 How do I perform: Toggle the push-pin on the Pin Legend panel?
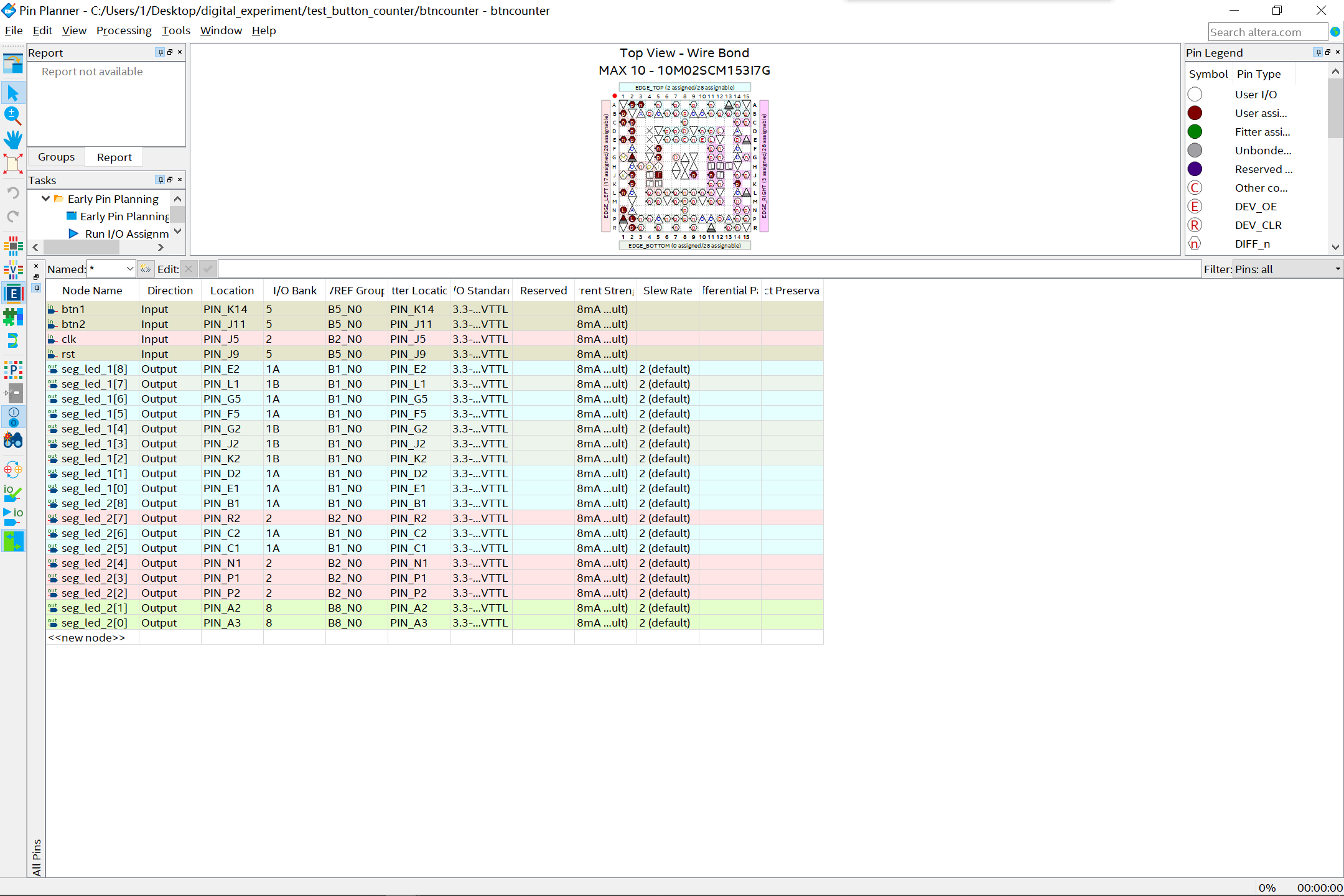click(x=1317, y=52)
